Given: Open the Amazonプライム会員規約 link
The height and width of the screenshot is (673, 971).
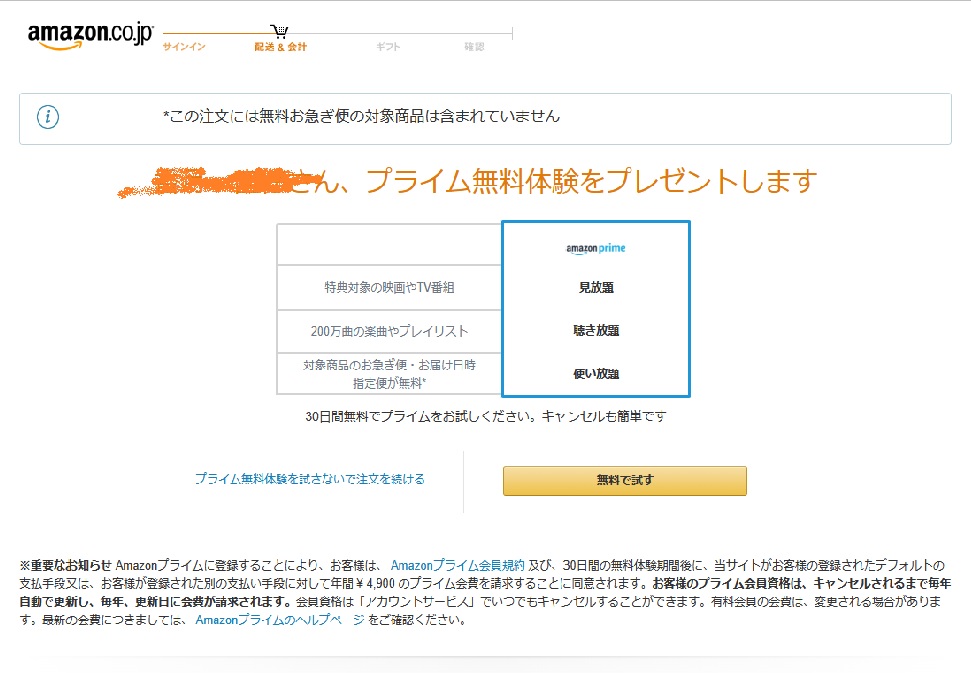Looking at the screenshot, I should click(x=458, y=565).
